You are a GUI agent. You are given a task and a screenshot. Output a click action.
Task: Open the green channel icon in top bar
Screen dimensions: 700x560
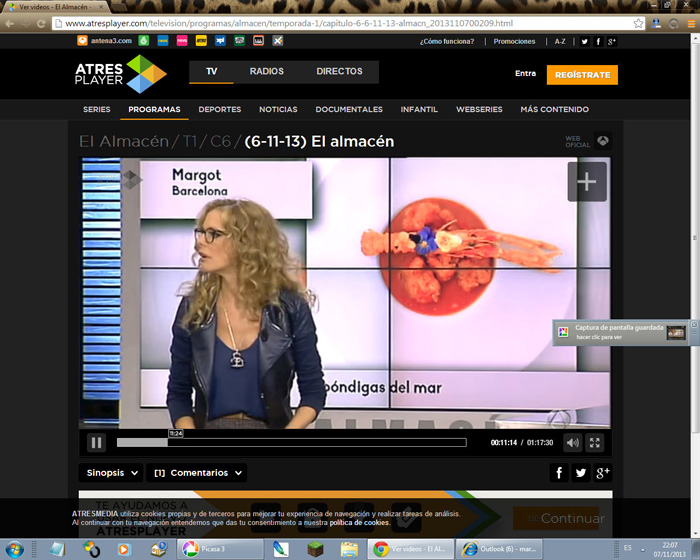pos(143,41)
